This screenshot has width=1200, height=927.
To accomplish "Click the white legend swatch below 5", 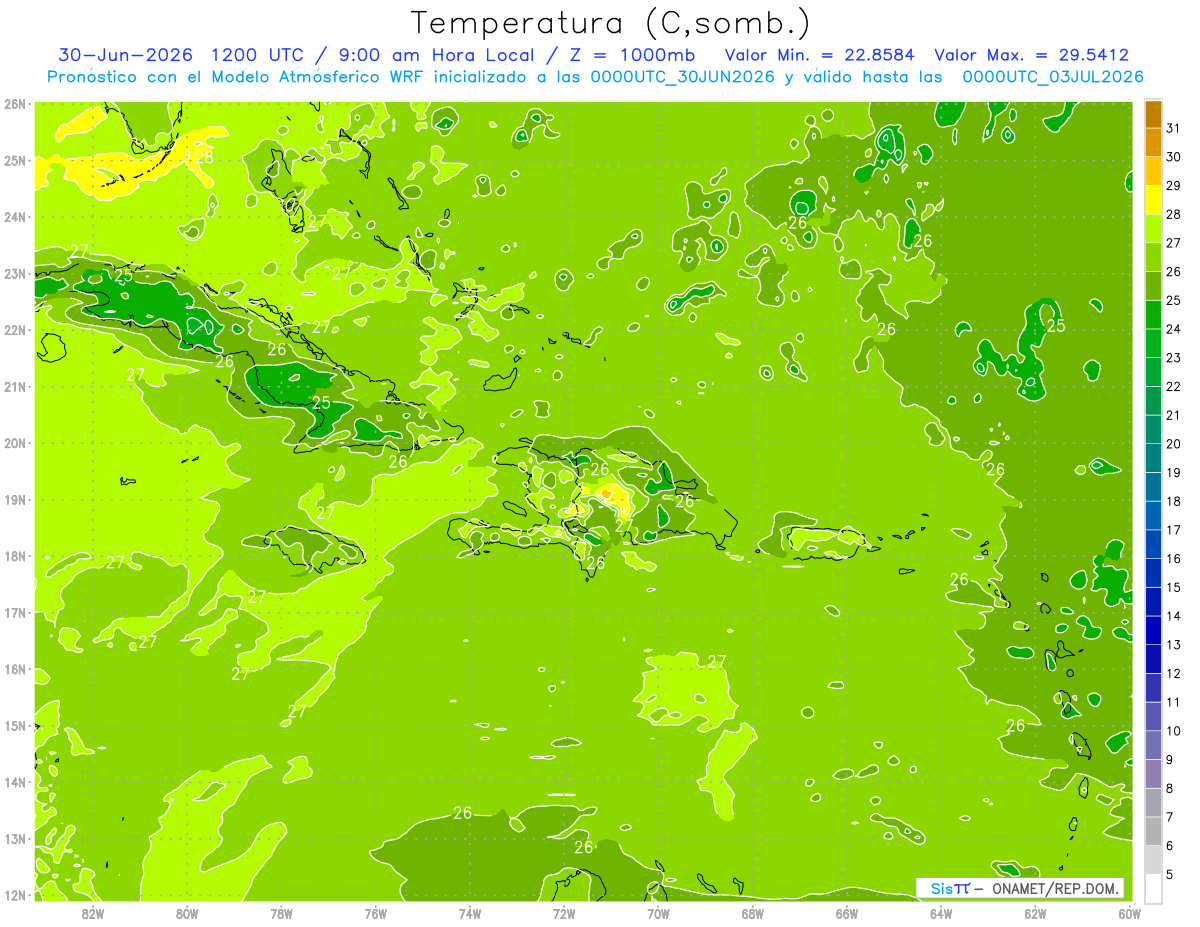I will tap(1153, 888).
